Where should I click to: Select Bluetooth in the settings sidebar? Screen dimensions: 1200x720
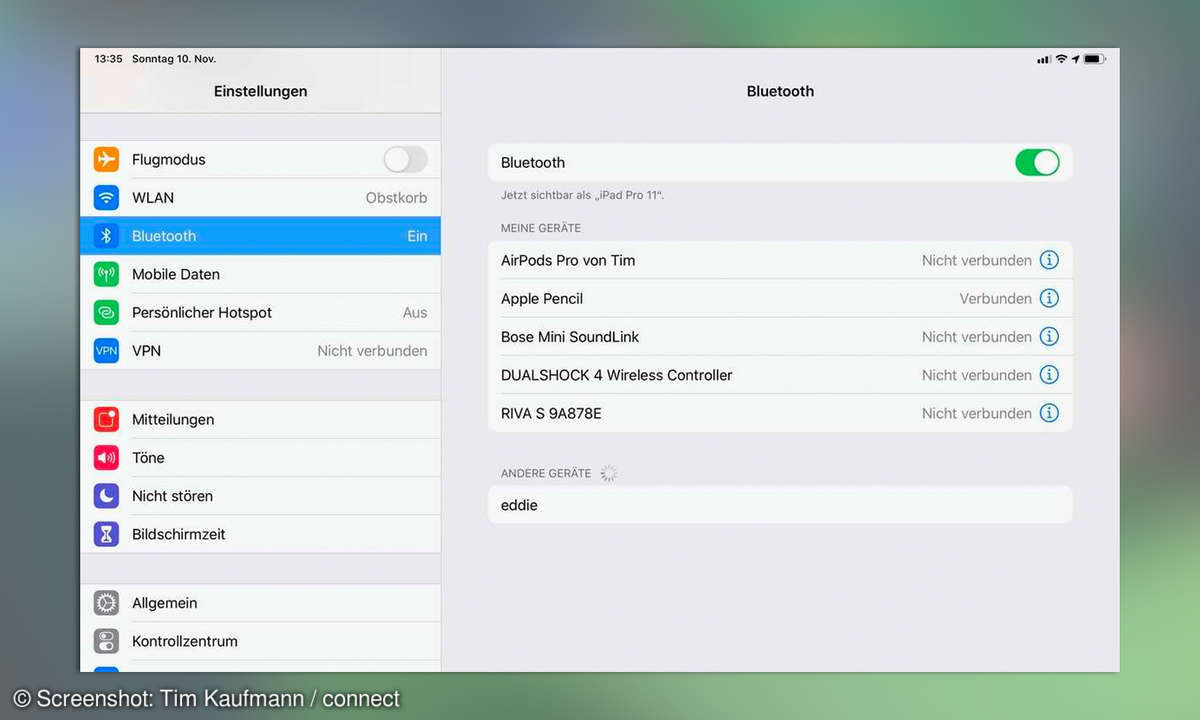coord(260,236)
